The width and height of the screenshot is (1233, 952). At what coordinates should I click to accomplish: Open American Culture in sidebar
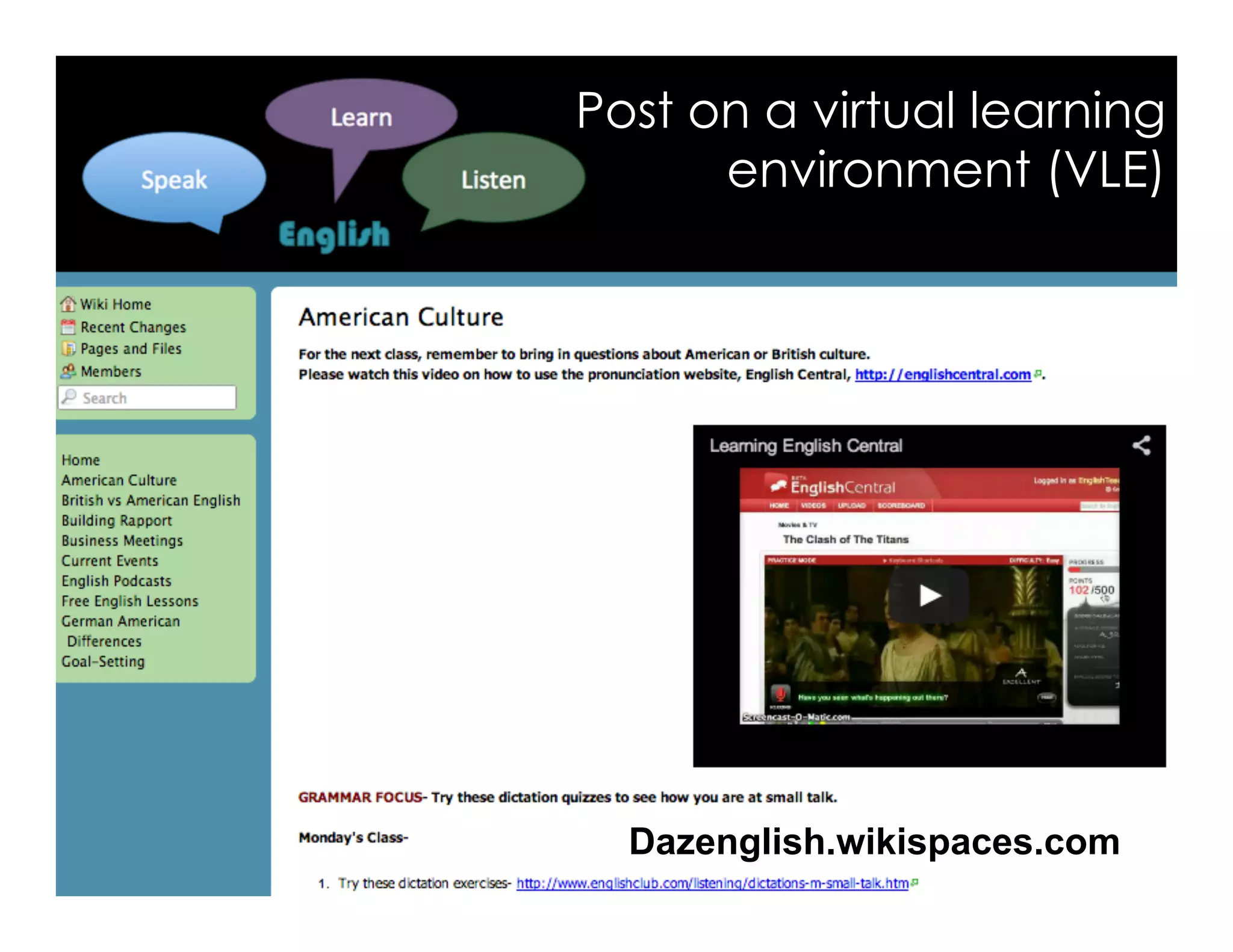click(x=119, y=480)
